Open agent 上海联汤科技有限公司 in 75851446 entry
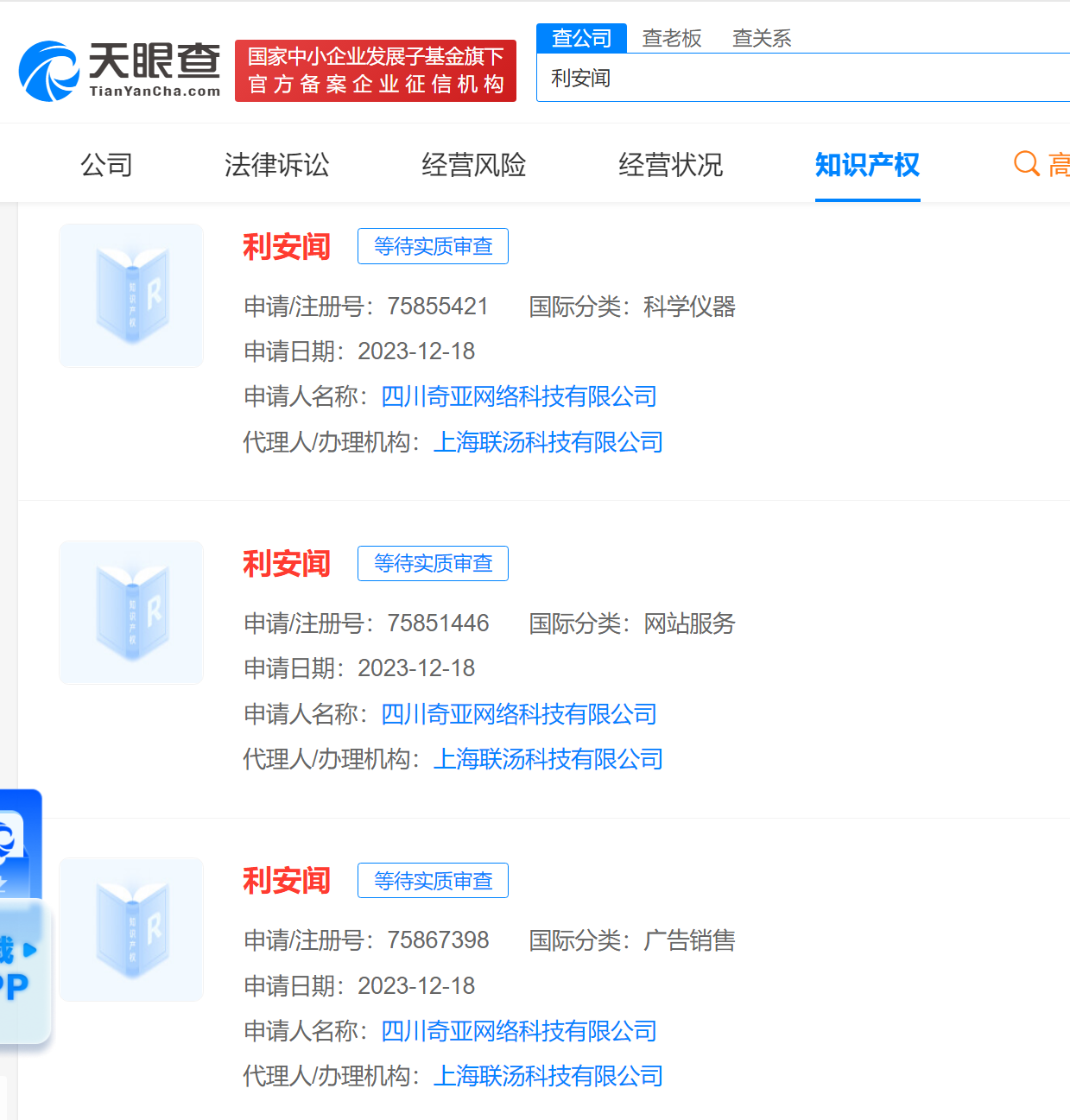1070x1120 pixels. coord(548,759)
